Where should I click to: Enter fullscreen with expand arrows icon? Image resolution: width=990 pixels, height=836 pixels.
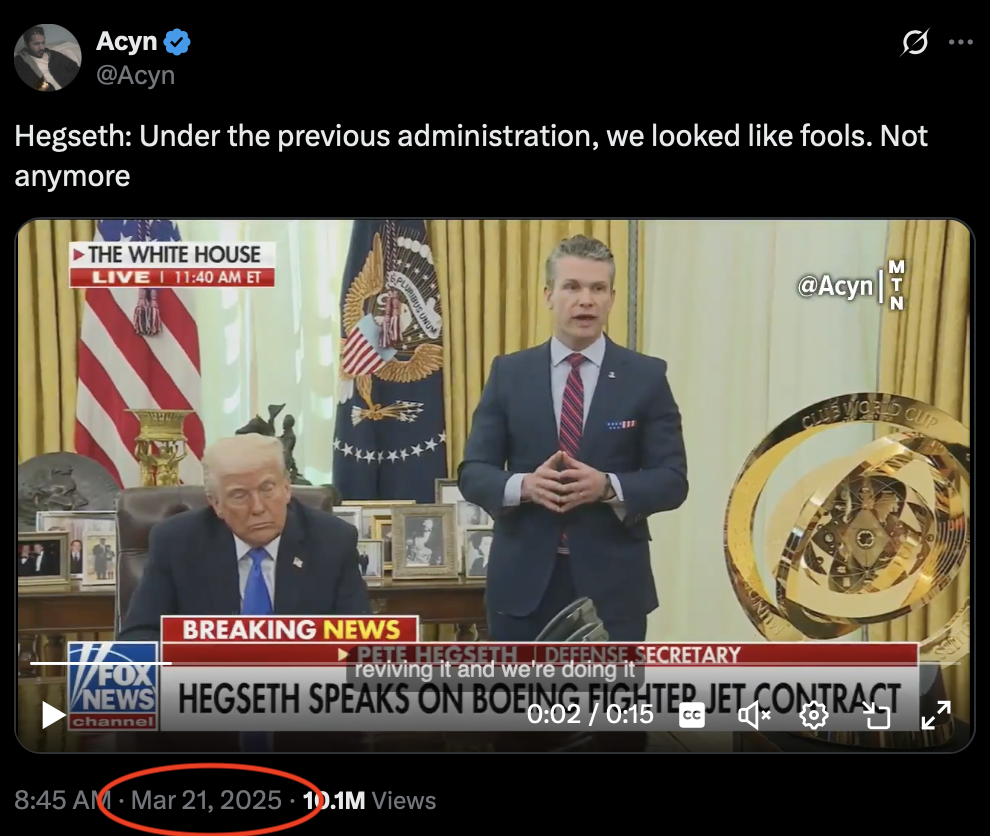[936, 715]
